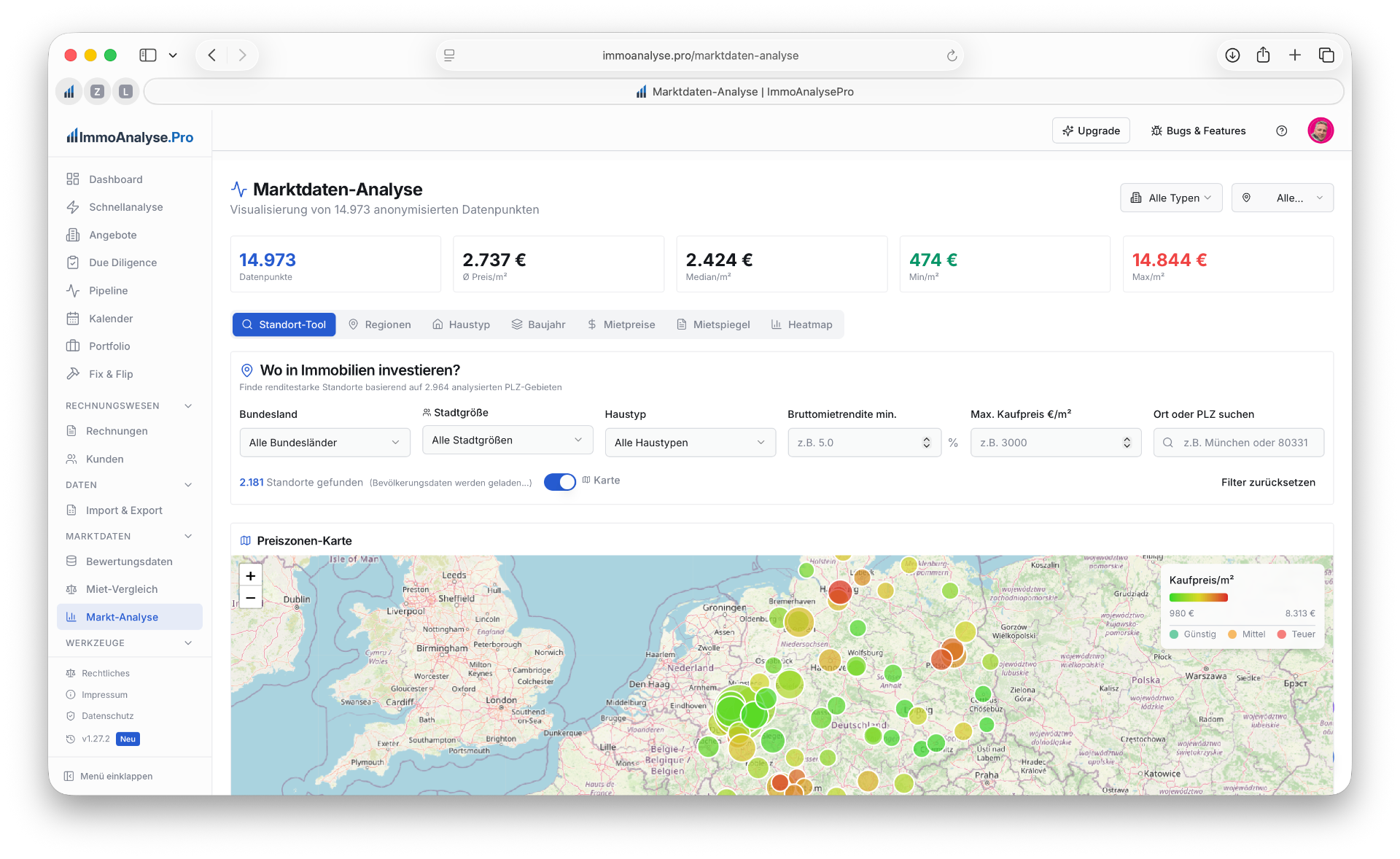The height and width of the screenshot is (859, 1400).
Task: Collapse the Werkzeuge sidebar section
Action: click(x=130, y=643)
